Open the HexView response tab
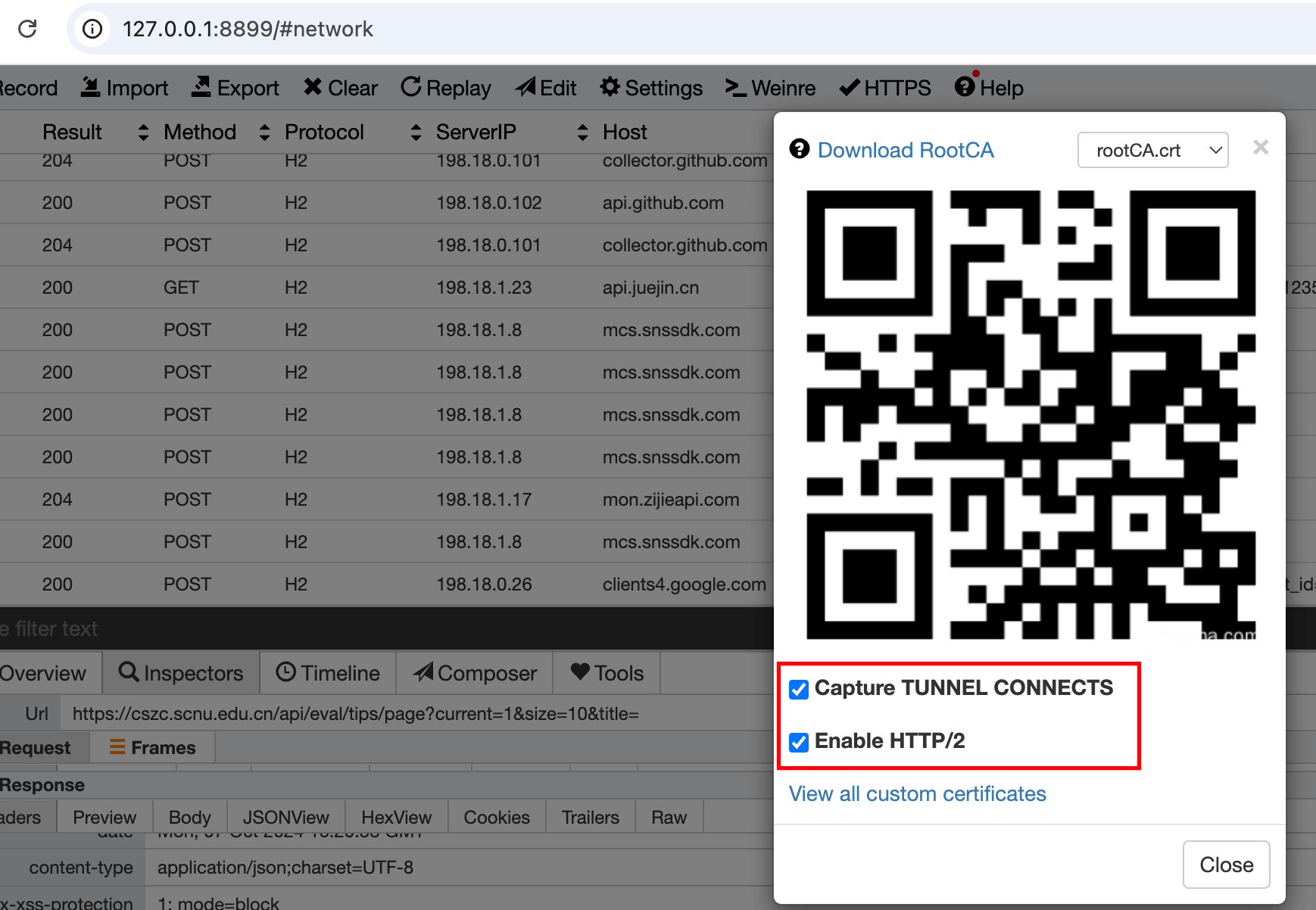The image size is (1316, 910). (x=397, y=818)
